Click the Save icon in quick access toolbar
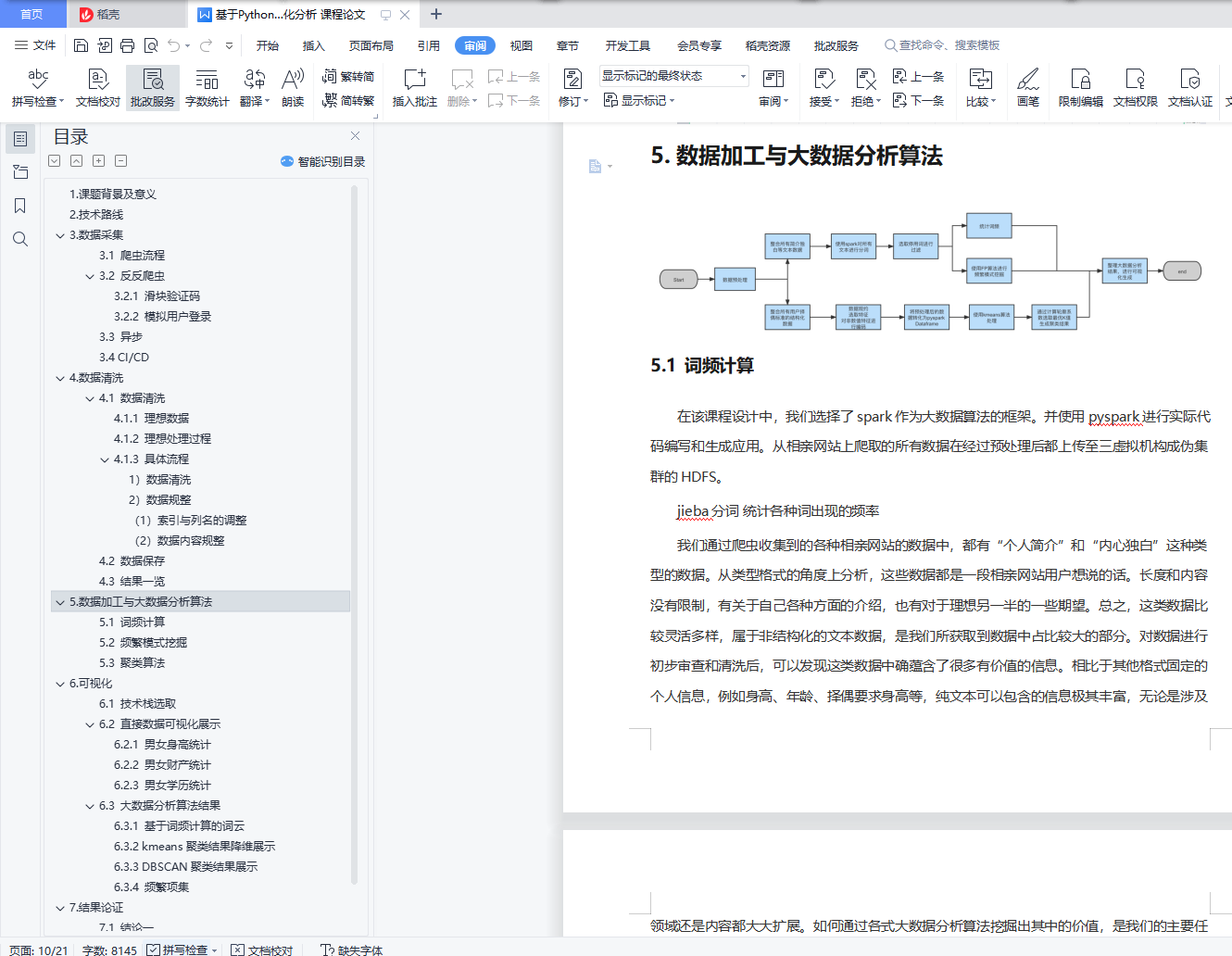The height and width of the screenshot is (956, 1232). pyautogui.click(x=81, y=45)
